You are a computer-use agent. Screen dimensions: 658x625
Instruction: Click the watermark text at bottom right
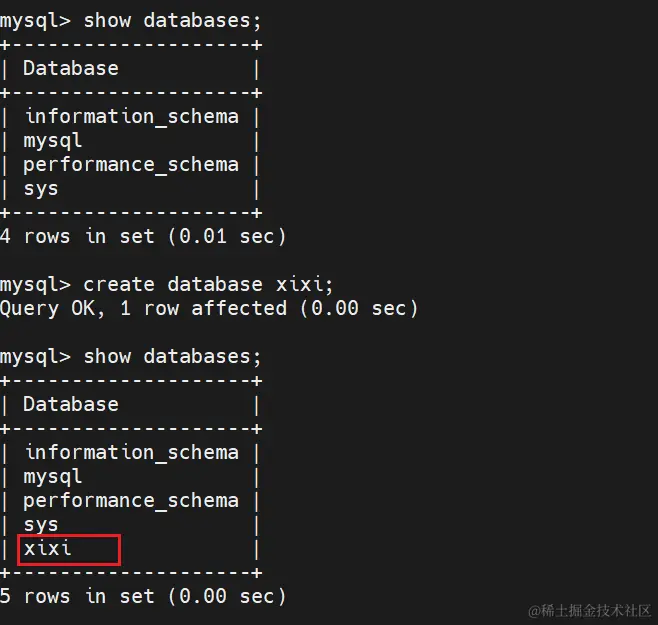[590, 611]
